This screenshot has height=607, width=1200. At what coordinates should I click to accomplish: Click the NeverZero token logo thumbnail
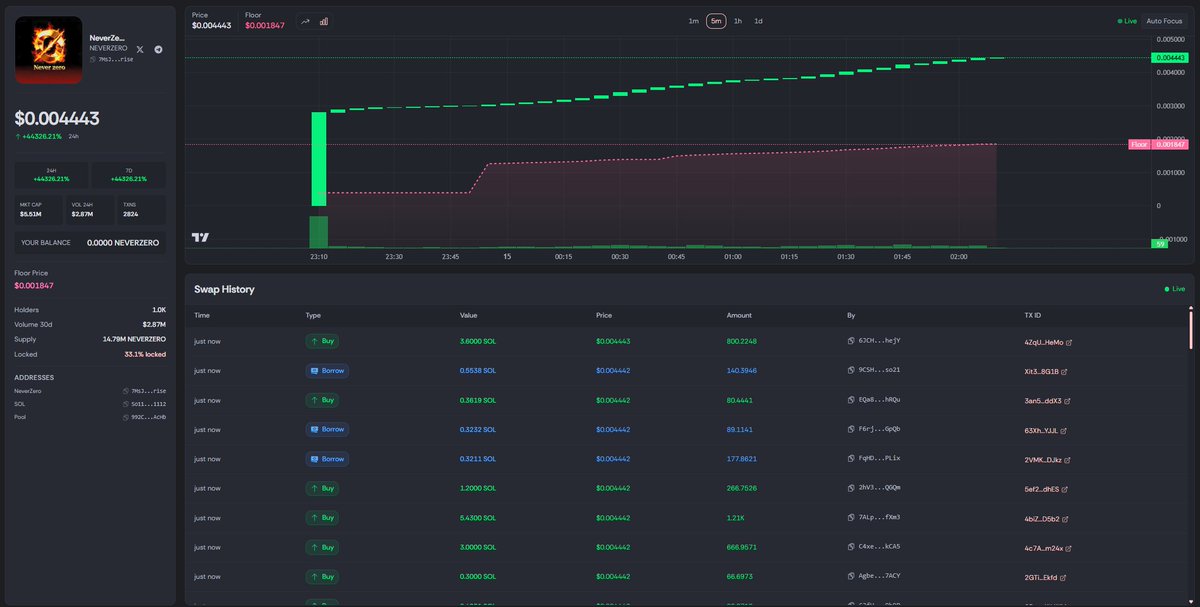click(49, 50)
